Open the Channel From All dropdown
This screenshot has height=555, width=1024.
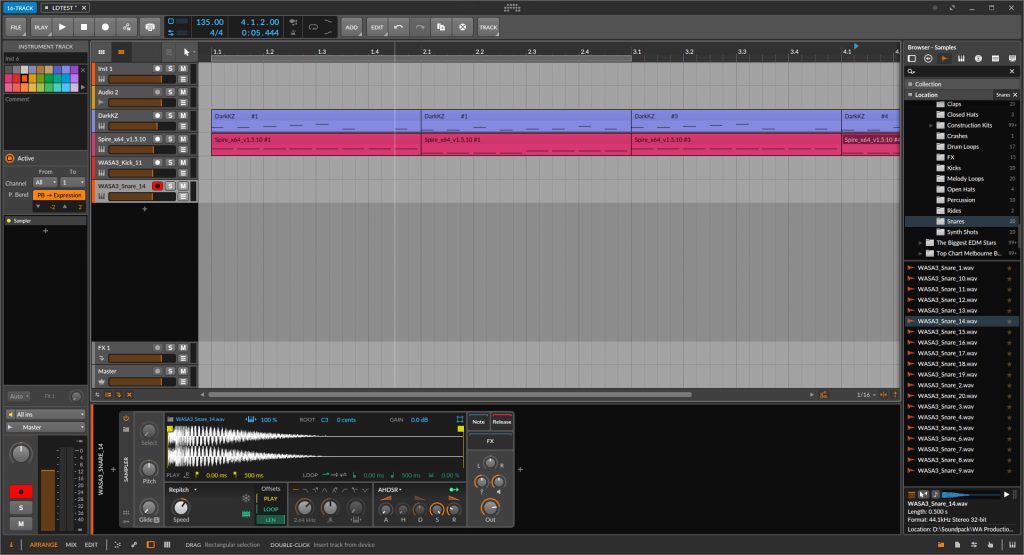45,182
